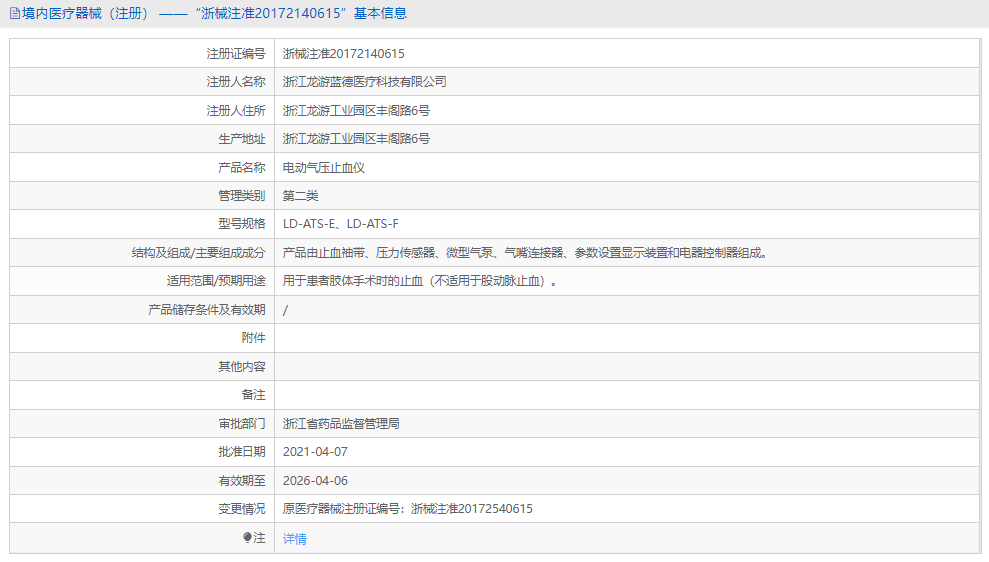Click the 附件 label

[254, 338]
